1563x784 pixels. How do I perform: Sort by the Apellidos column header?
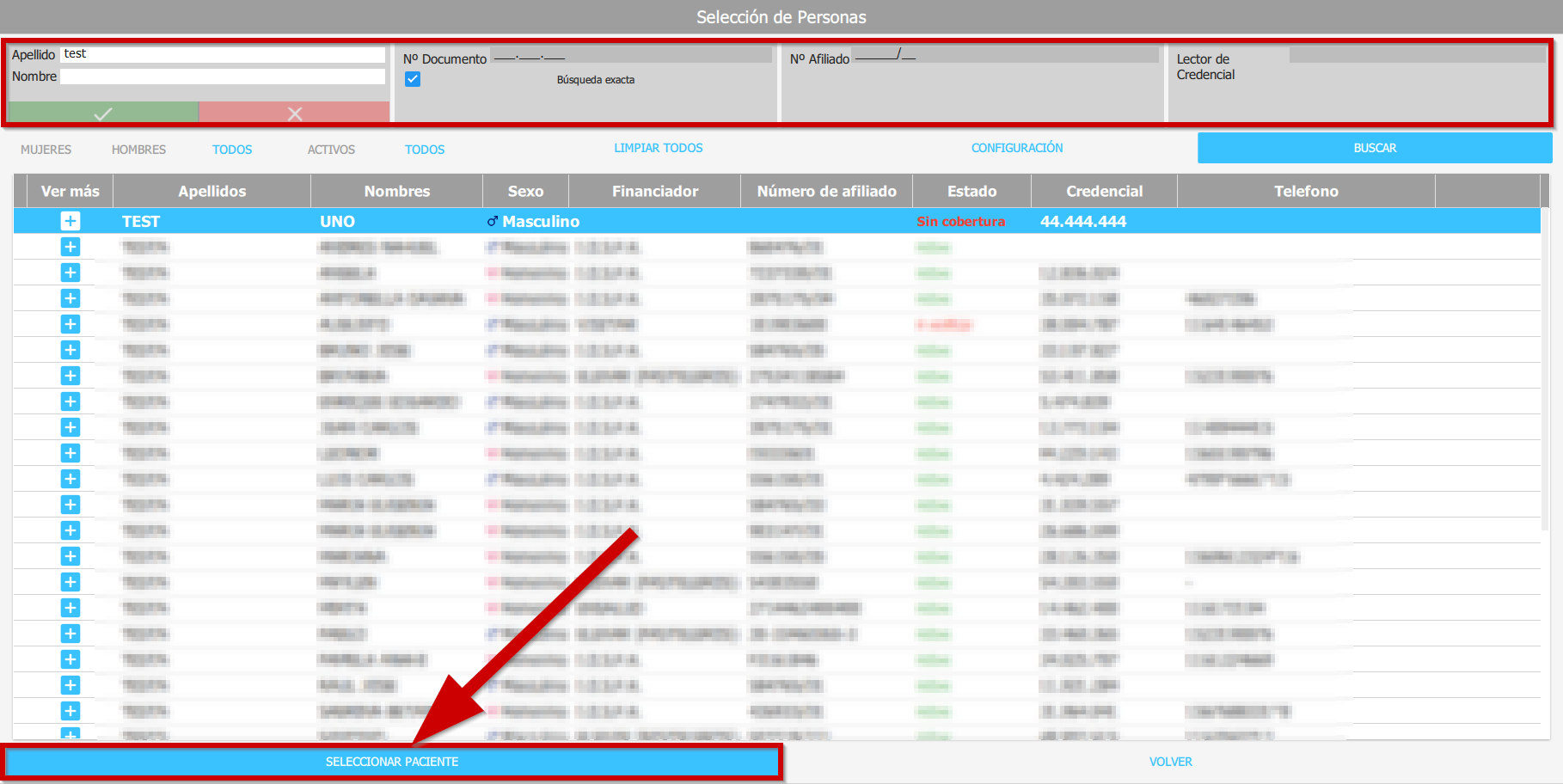click(x=211, y=191)
